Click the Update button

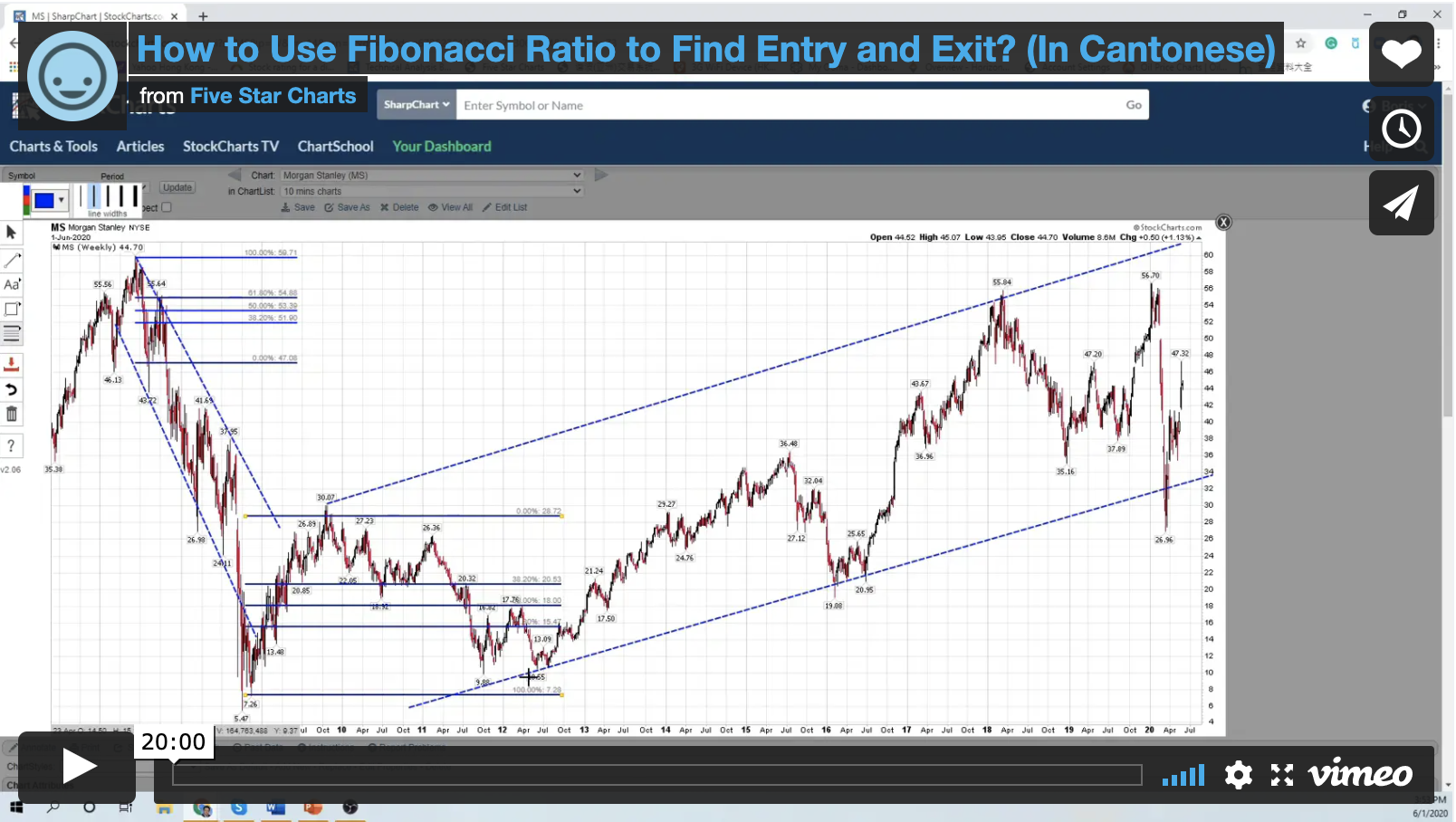[x=177, y=187]
